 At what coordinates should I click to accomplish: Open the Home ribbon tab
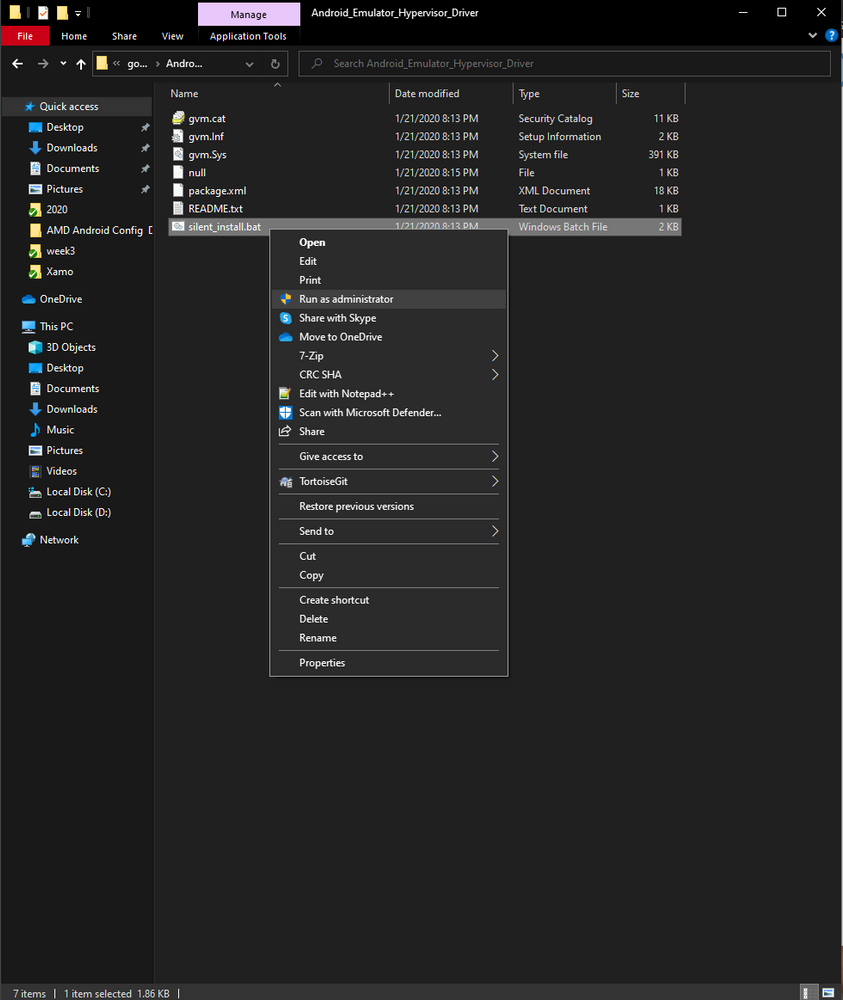pos(74,36)
